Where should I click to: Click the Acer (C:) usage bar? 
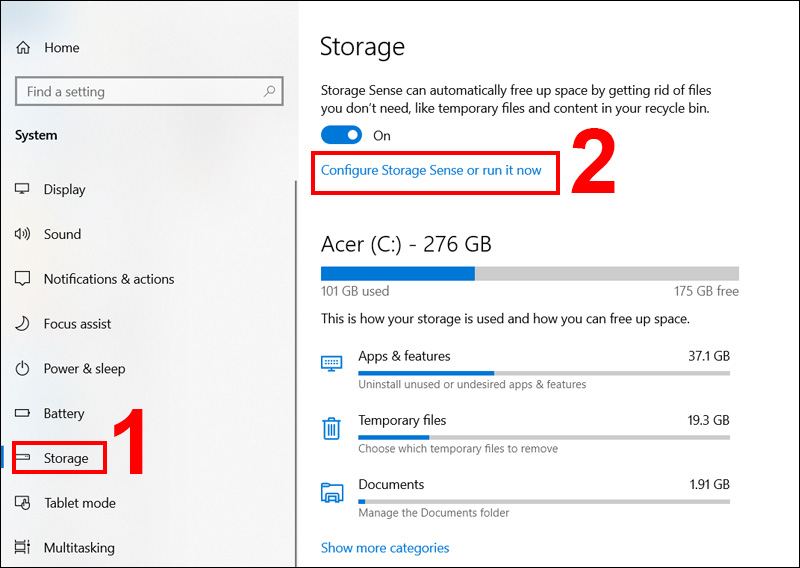[x=529, y=273]
